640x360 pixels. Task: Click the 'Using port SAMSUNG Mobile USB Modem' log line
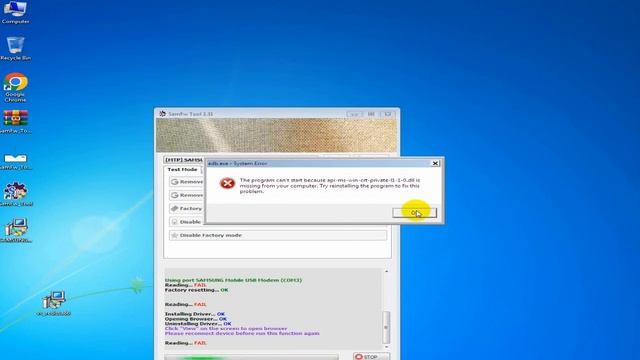tap(233, 280)
